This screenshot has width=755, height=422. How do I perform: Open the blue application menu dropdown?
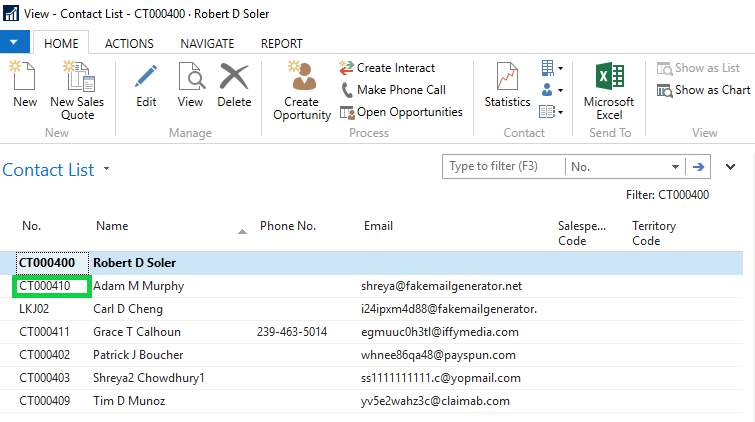point(14,42)
